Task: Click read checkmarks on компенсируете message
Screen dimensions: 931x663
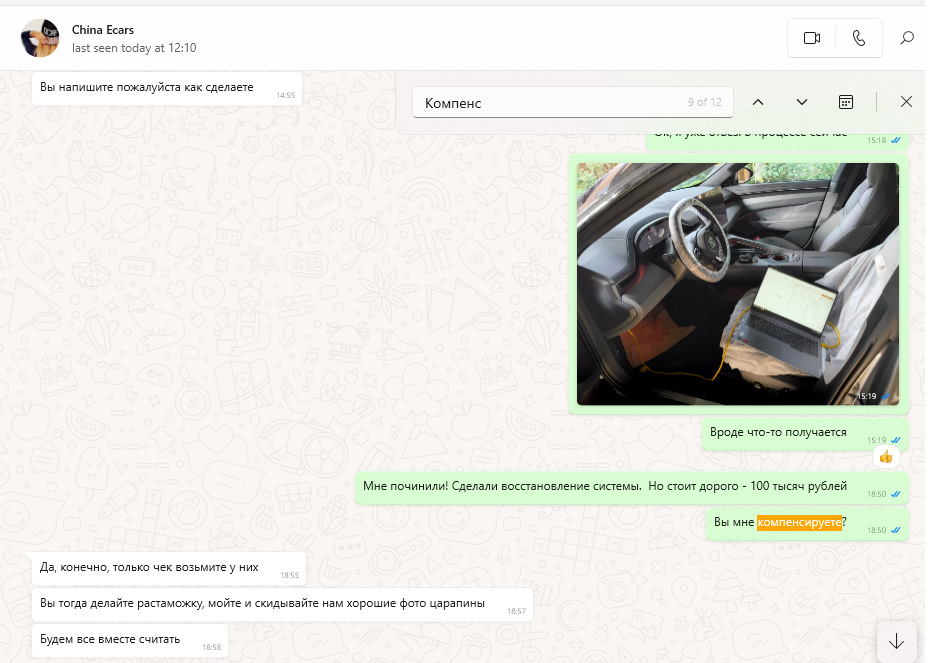Action: point(896,530)
